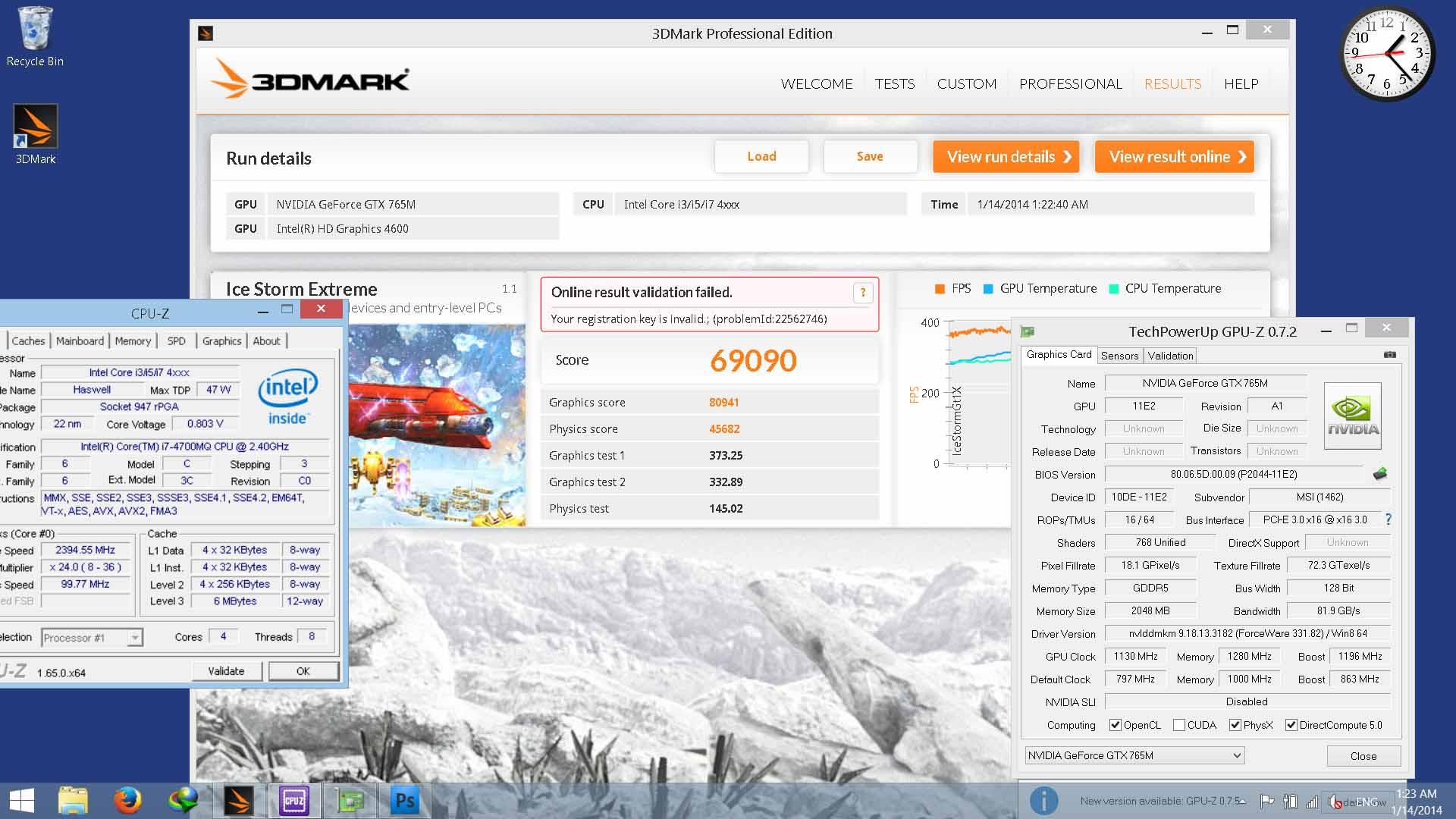
Task: Switch to GPU-Z taskbar icon
Action: 350,801
